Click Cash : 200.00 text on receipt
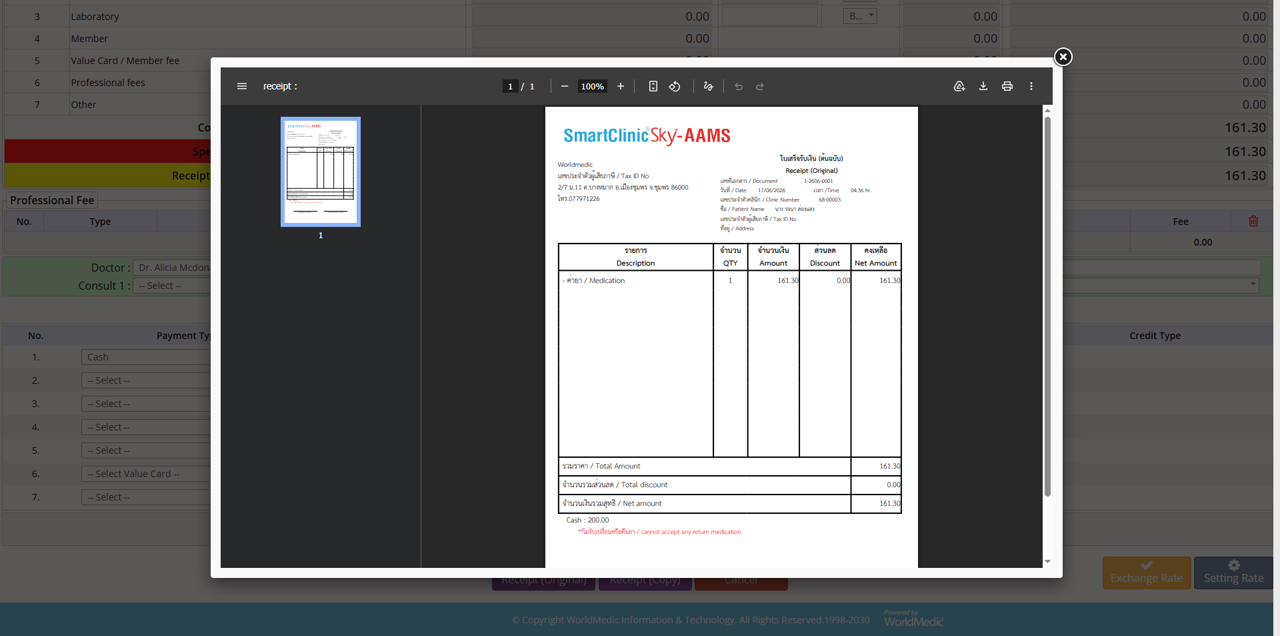Viewport: 1280px width, 636px height. (587, 520)
